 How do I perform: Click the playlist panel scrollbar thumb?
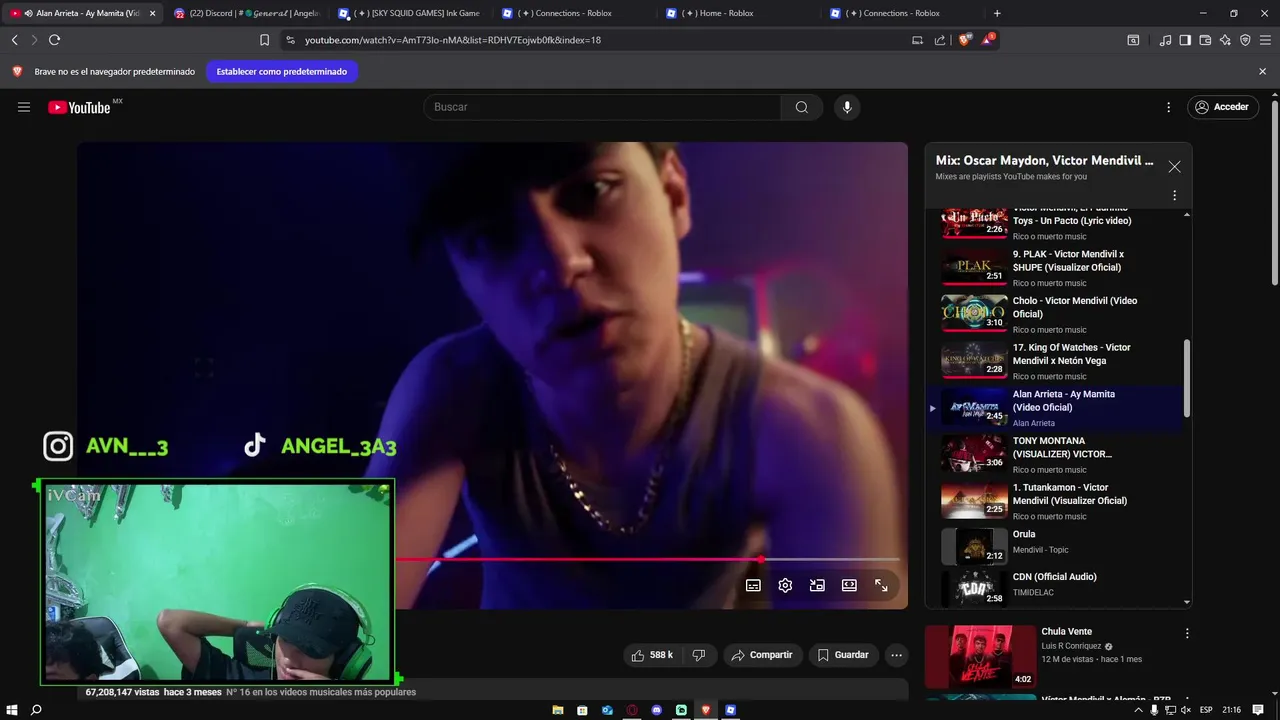point(1187,378)
